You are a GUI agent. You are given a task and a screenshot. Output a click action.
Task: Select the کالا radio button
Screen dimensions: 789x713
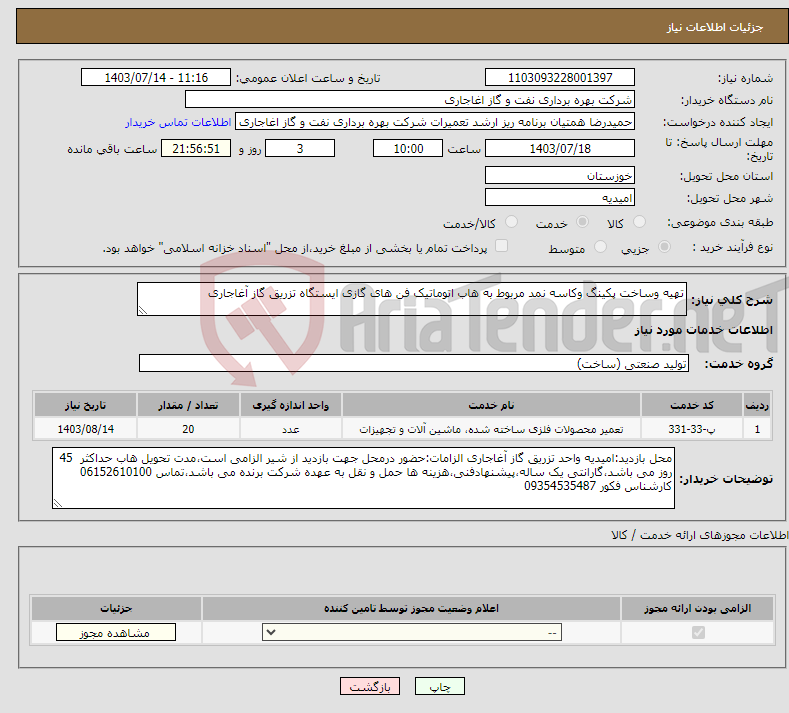click(x=640, y=222)
